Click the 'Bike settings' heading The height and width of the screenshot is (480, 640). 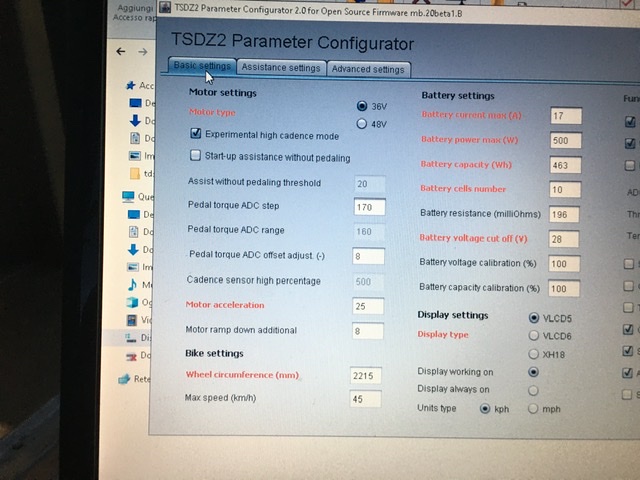214,353
